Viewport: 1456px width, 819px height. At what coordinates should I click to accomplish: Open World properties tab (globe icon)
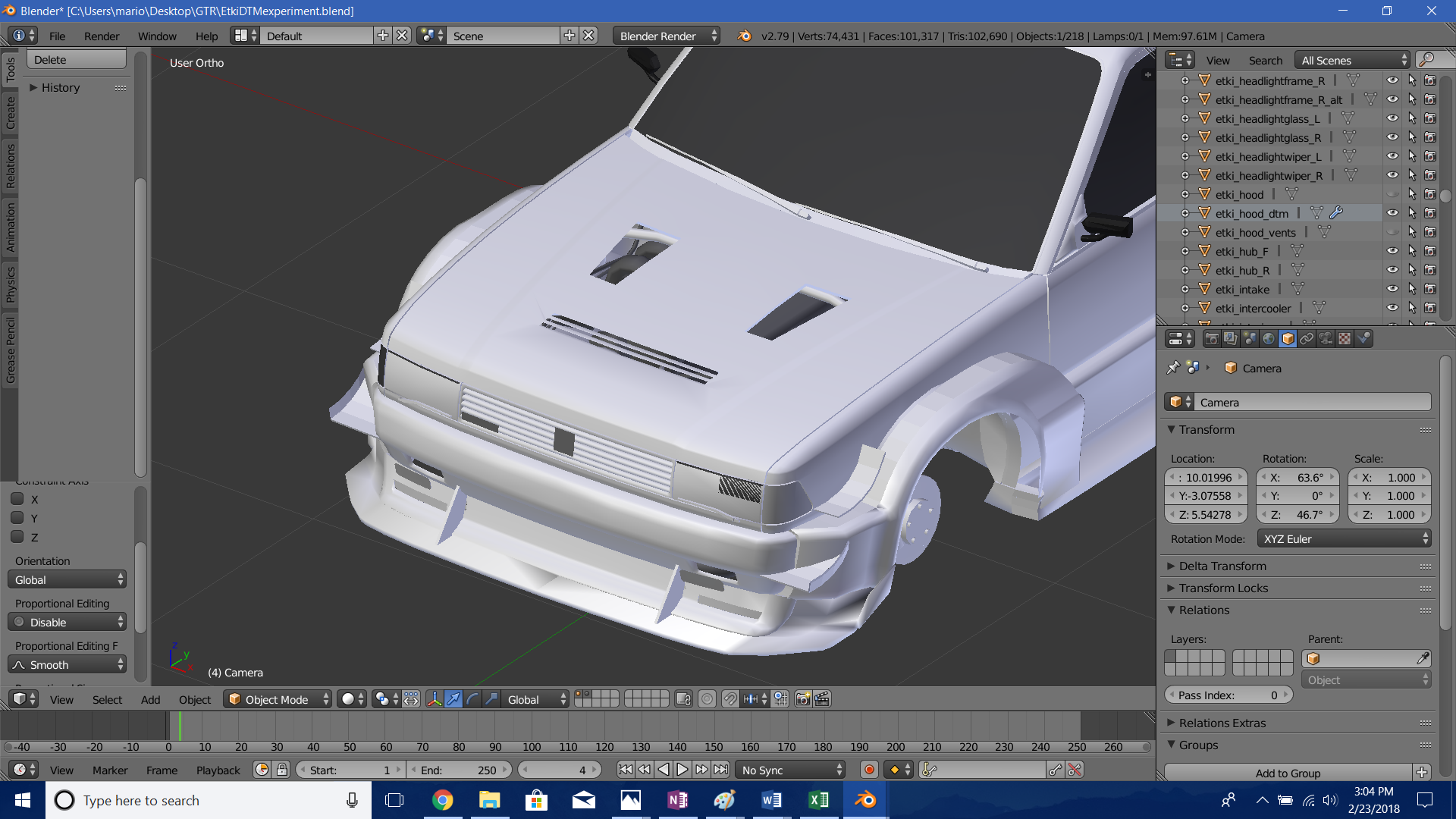(x=1269, y=339)
